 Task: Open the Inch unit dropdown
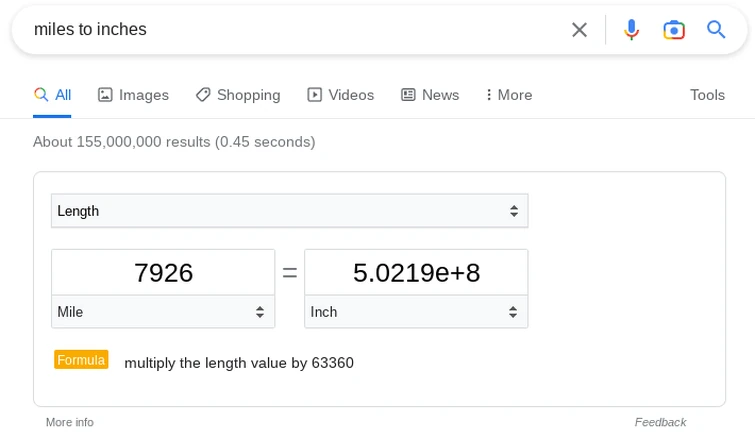(x=416, y=312)
